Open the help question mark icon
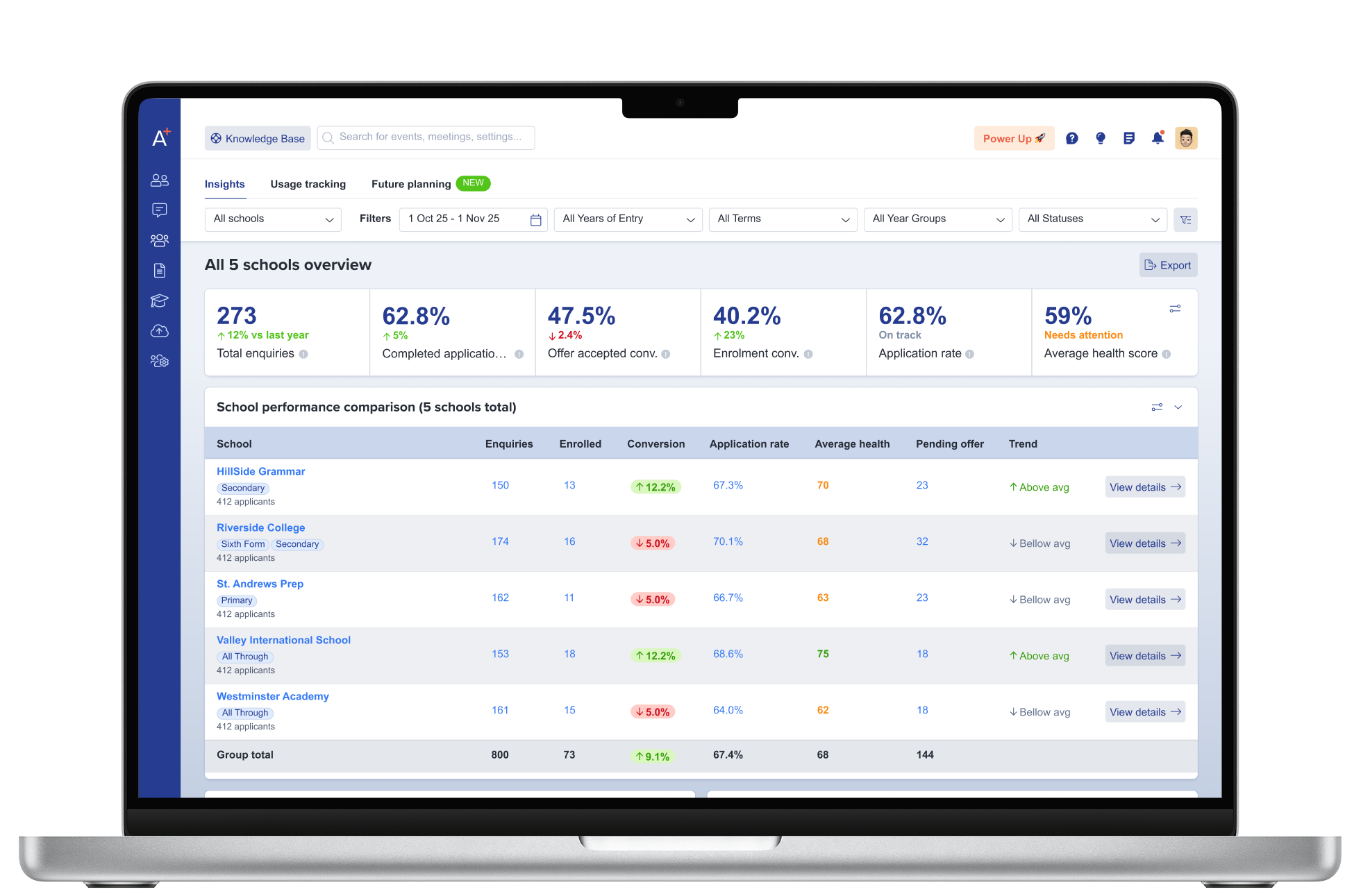This screenshot has height=896, width=1361. pos(1071,138)
